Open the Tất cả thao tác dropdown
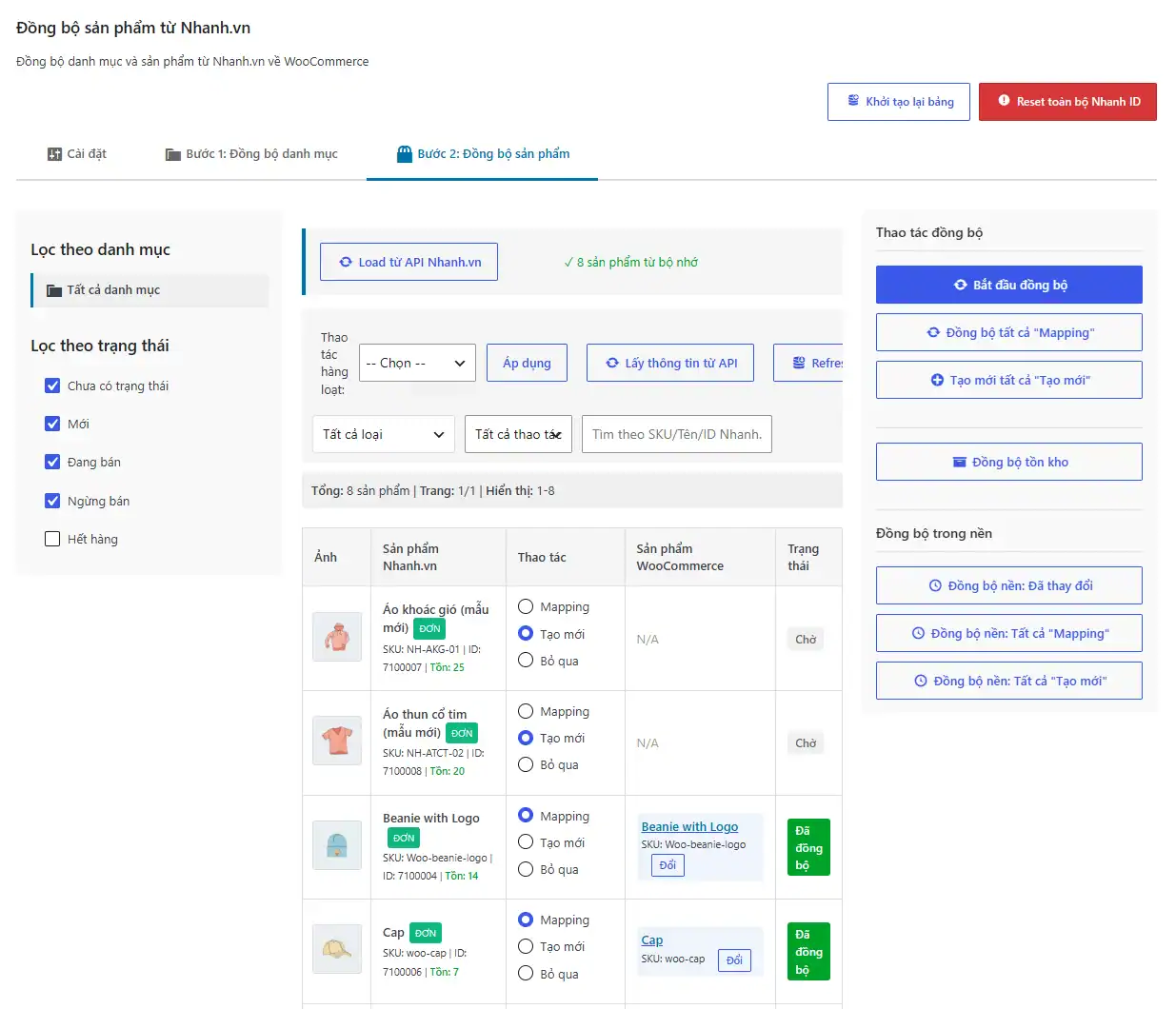 click(x=519, y=434)
